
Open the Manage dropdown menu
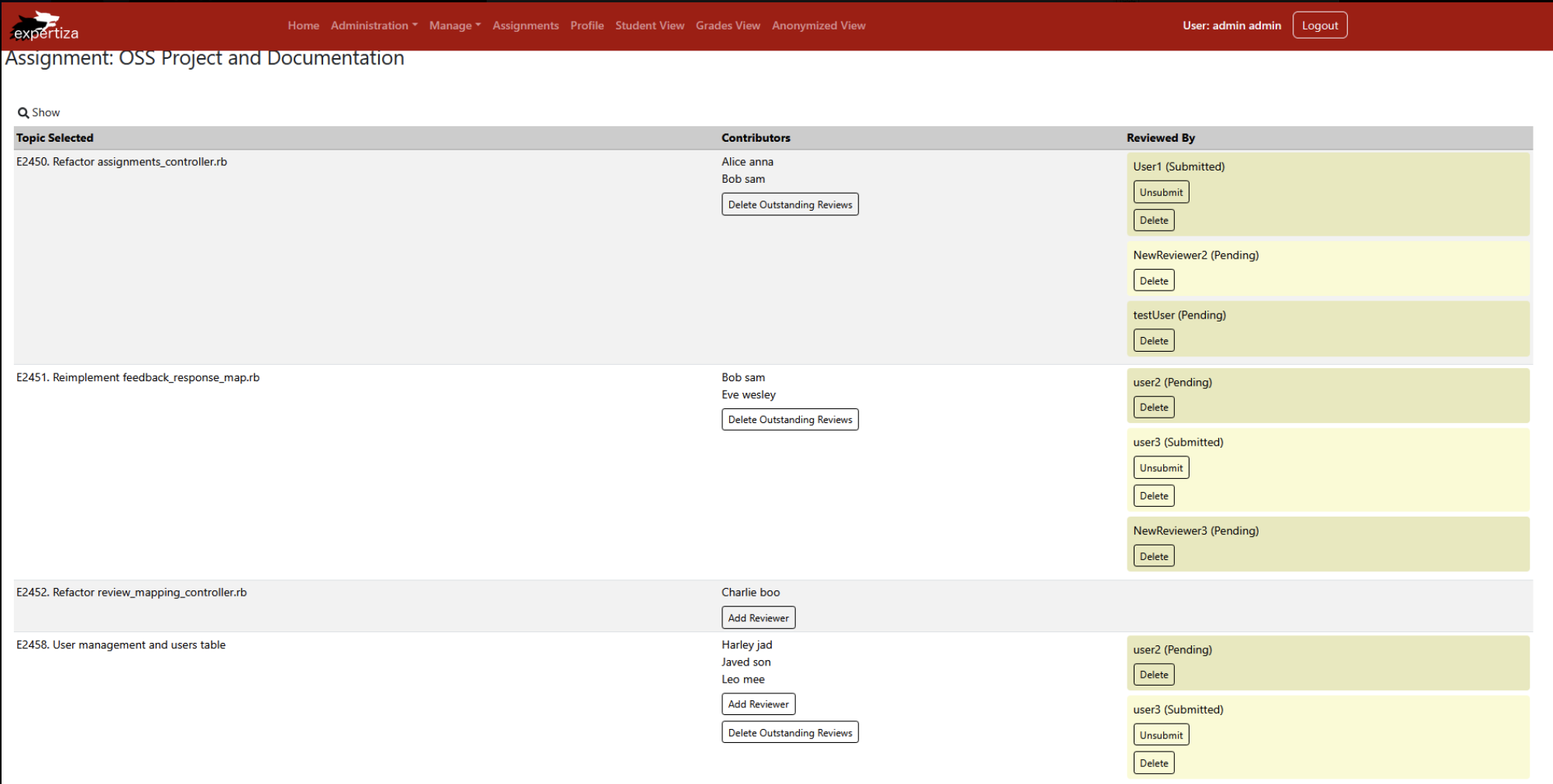455,26
